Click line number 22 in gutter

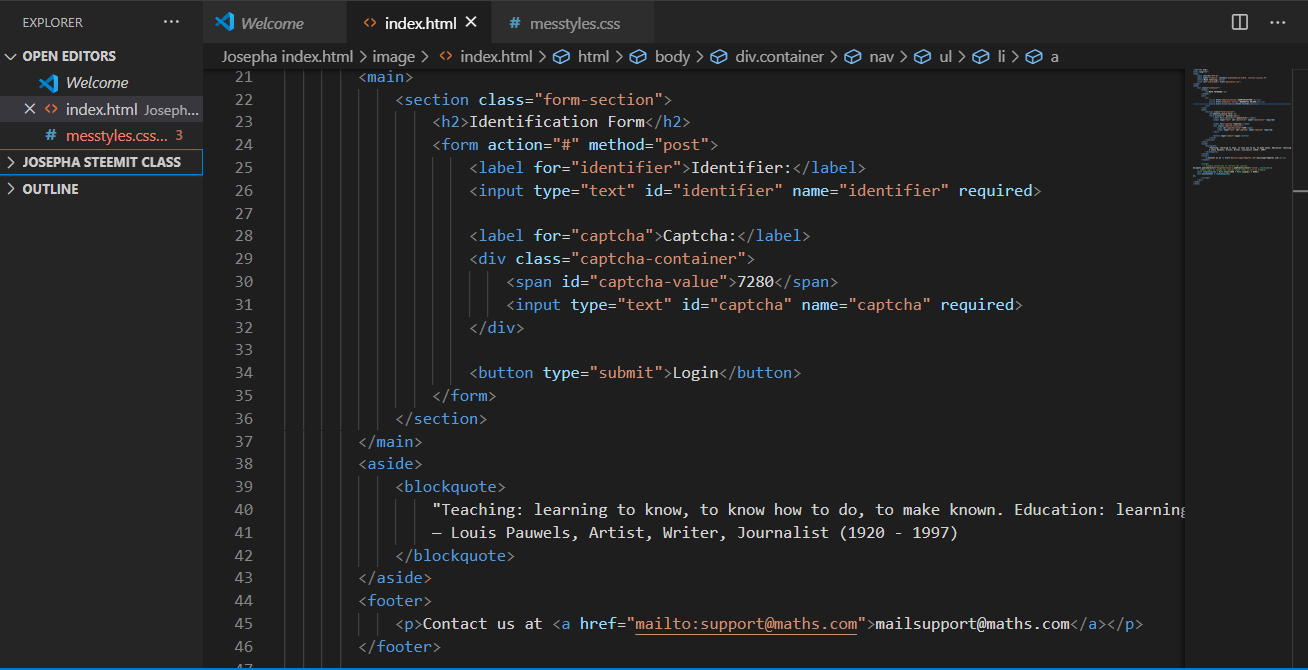coord(242,100)
